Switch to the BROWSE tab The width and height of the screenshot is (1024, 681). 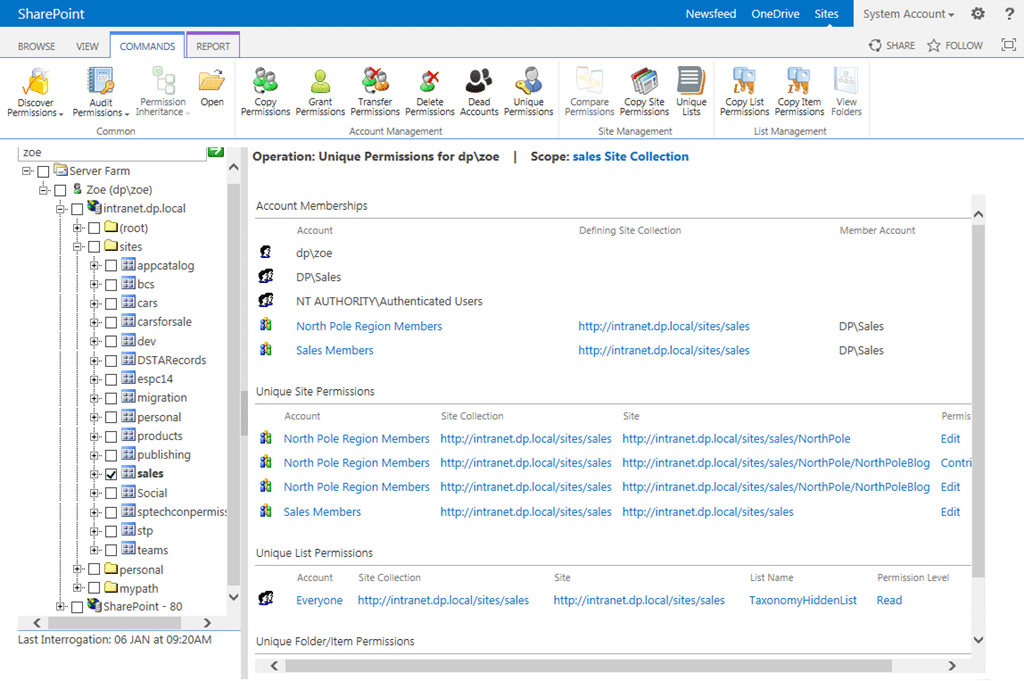pos(37,46)
